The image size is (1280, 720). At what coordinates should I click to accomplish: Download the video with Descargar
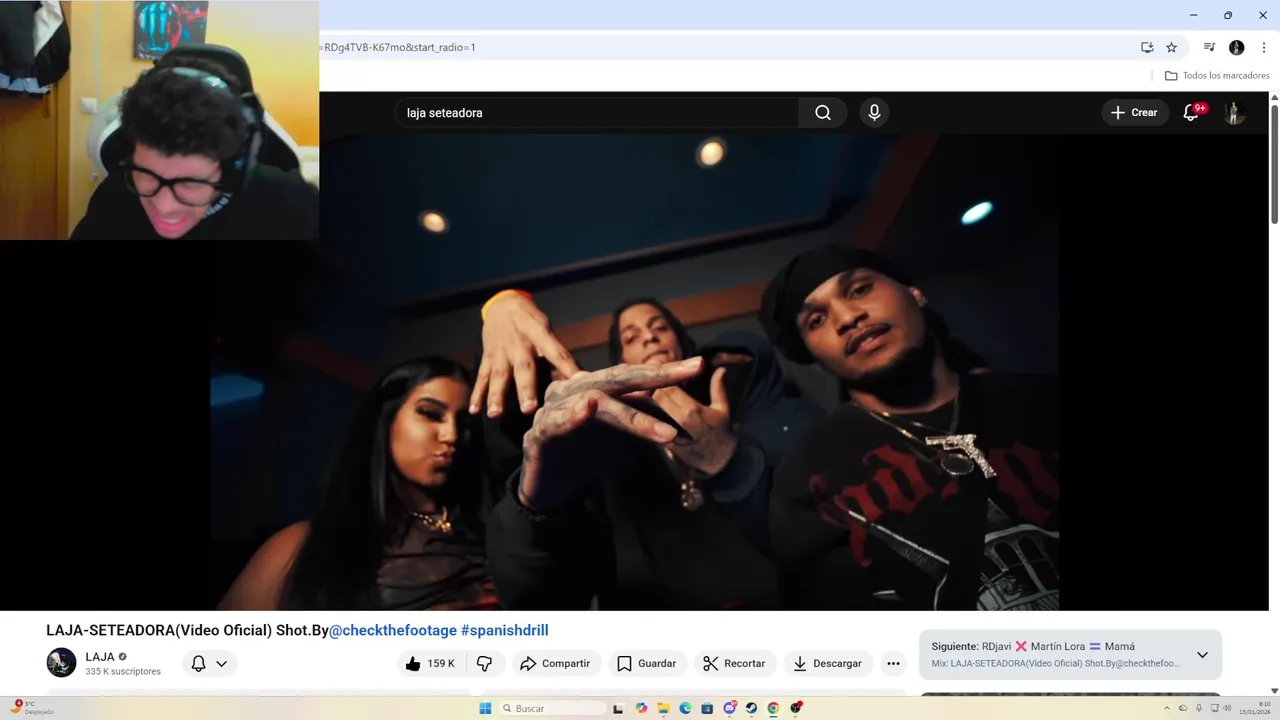point(827,663)
